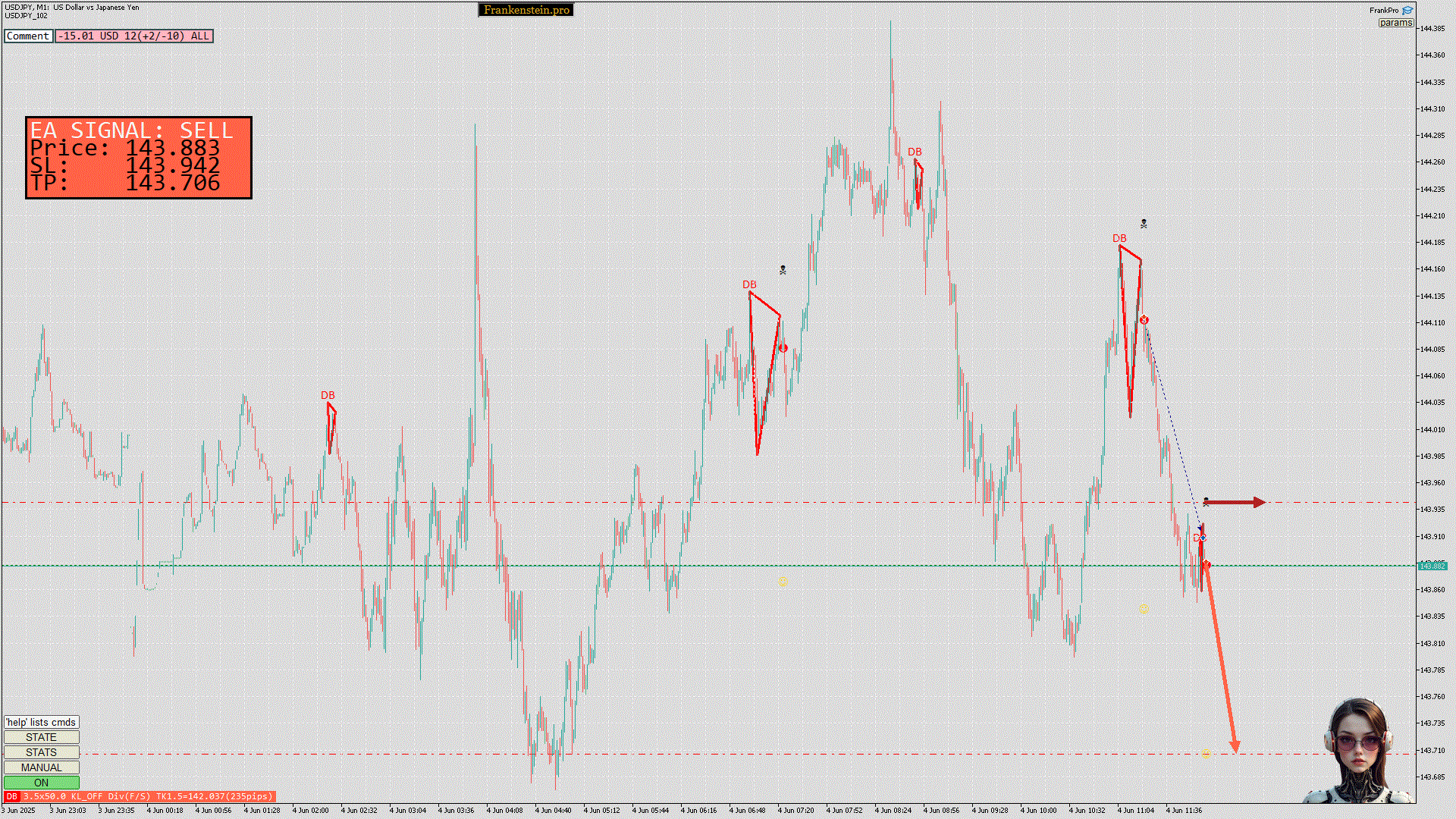Click the current price tag 143.882 on the price scale

click(x=1432, y=566)
